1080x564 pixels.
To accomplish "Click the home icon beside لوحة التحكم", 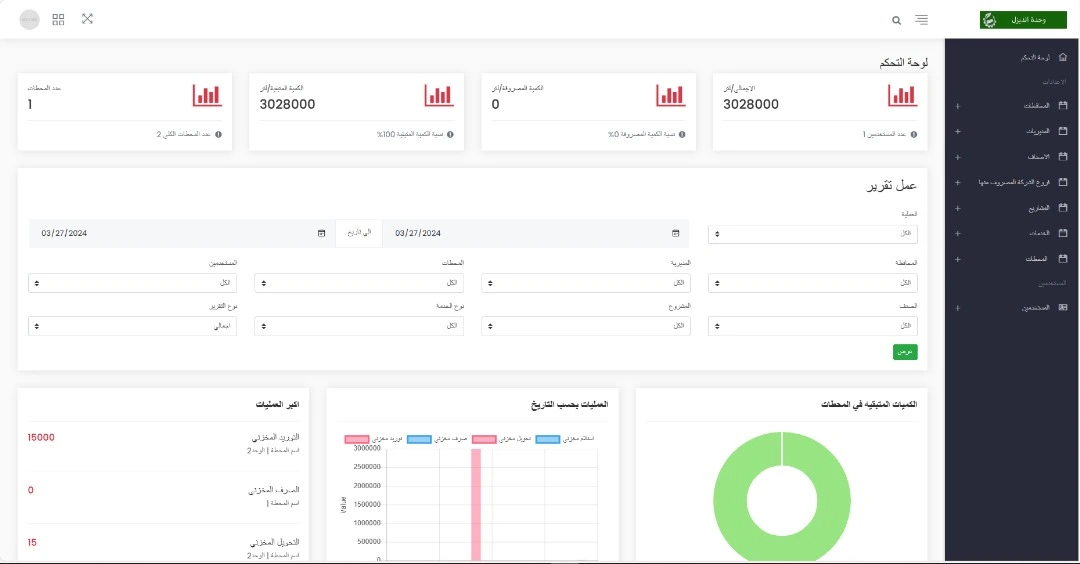I will [1062, 58].
